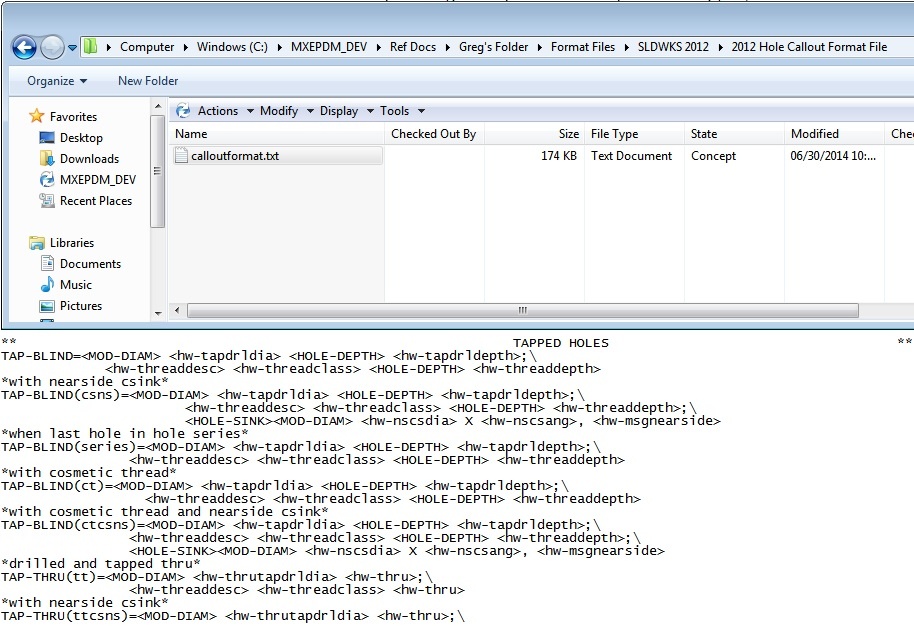Open Documents library in navigation pane

point(90,263)
